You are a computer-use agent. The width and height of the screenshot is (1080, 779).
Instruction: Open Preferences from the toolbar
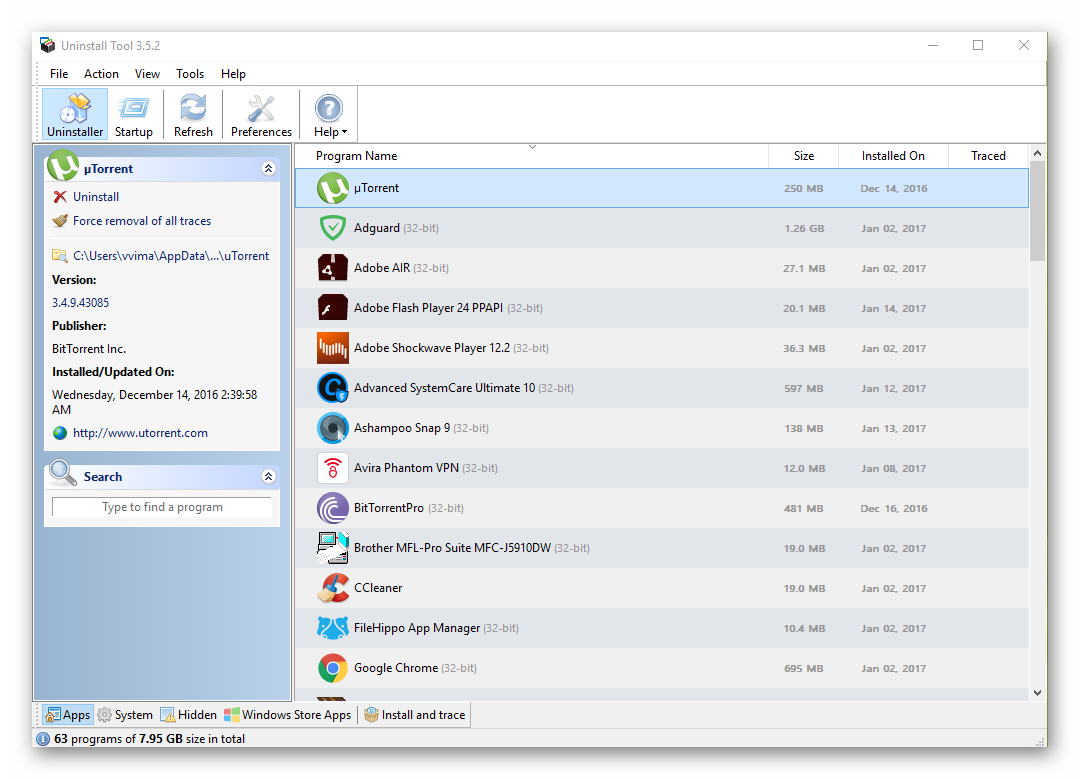click(261, 114)
